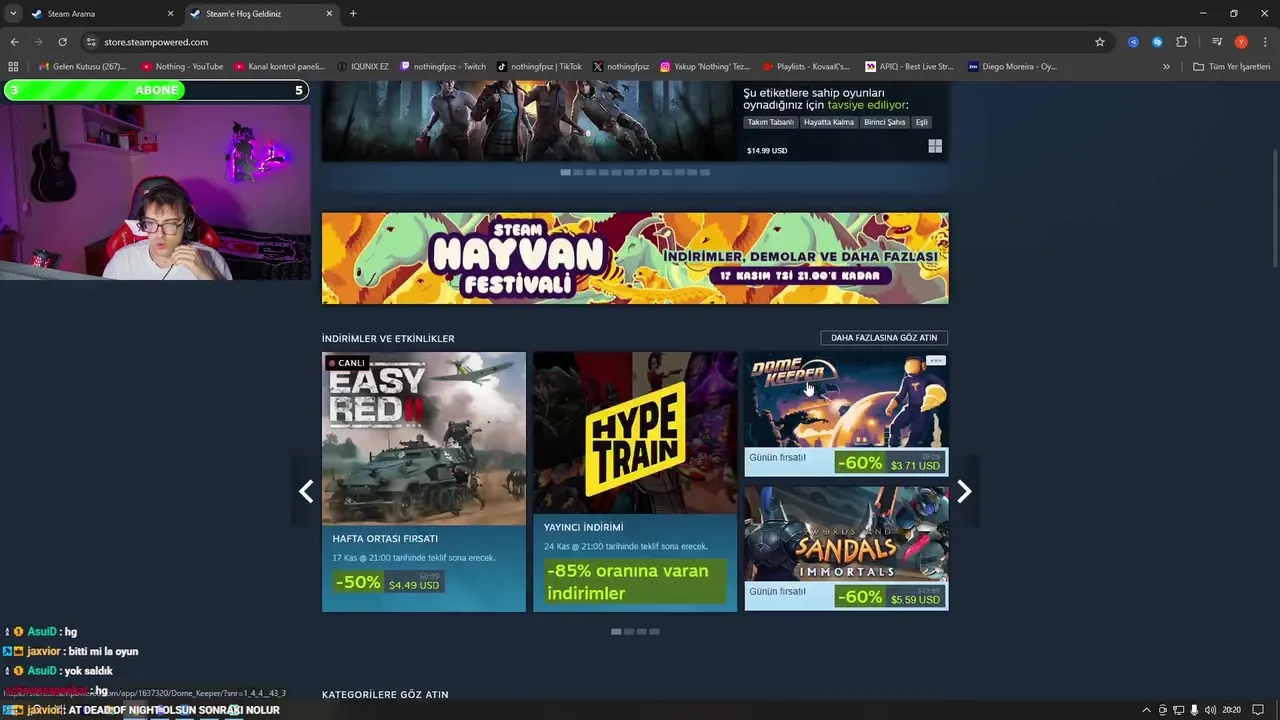The image size is (1280, 720).
Task: Open the Diego Moreira bookmark
Action: (1012, 67)
